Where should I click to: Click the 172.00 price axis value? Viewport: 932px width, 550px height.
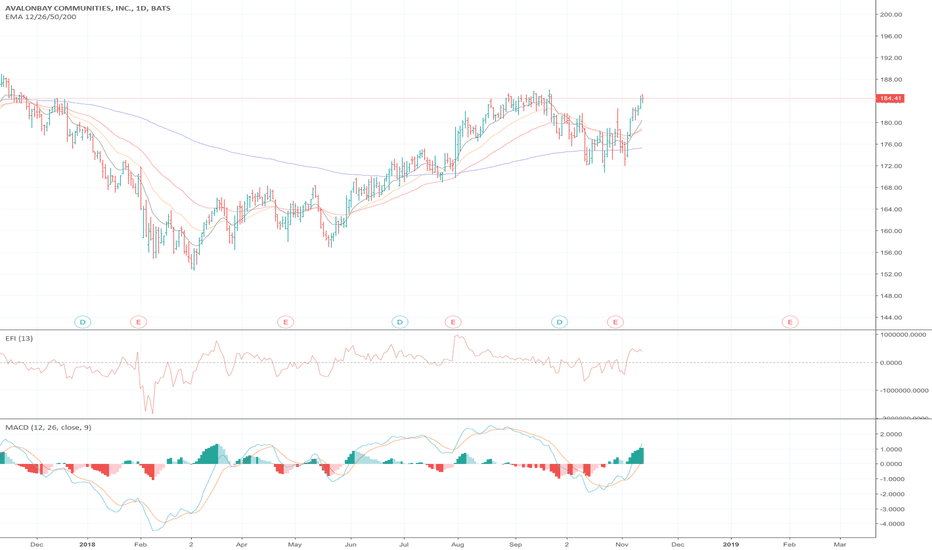click(x=891, y=166)
